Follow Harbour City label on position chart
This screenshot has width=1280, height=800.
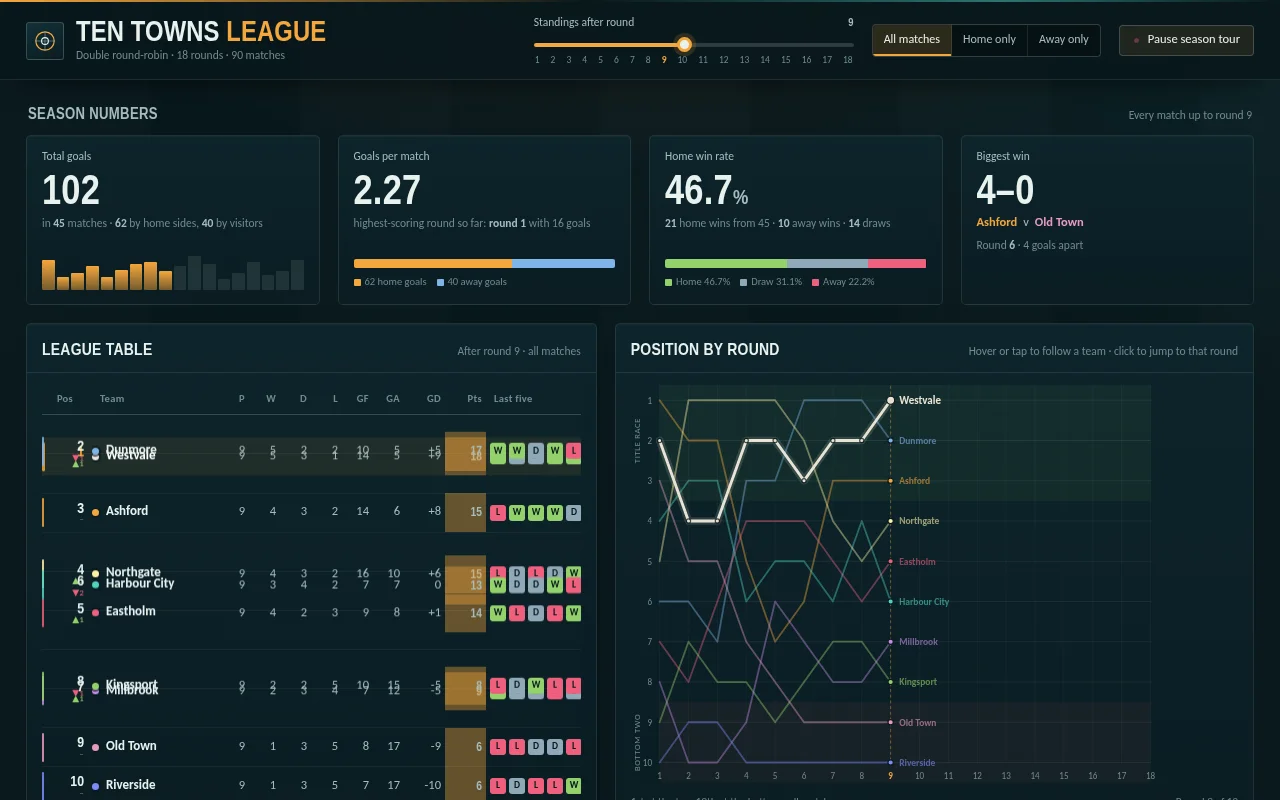point(924,602)
